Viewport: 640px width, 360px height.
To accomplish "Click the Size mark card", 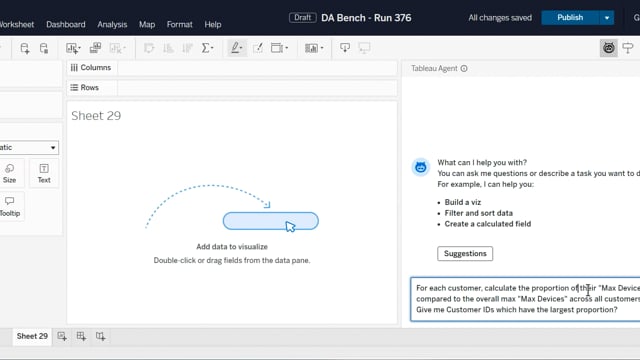I will pos(9,173).
